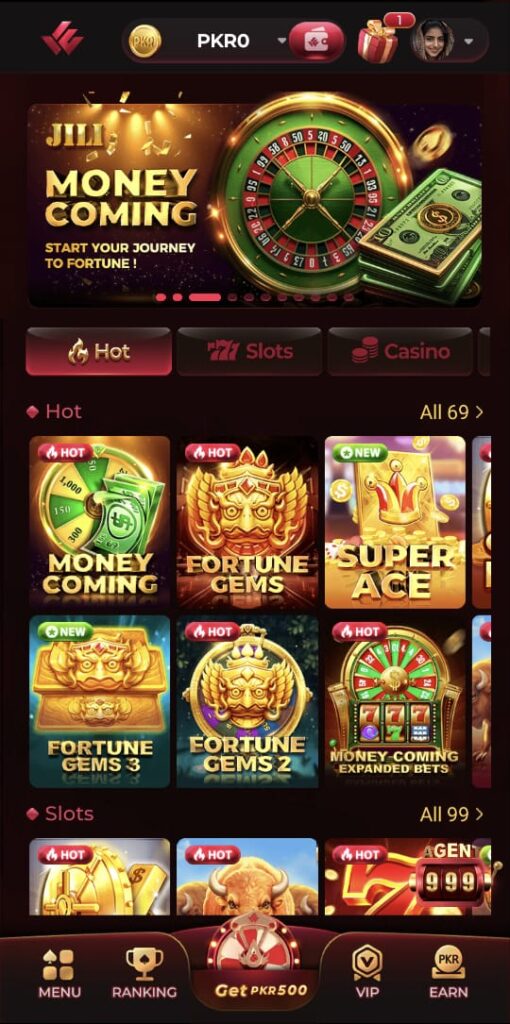The width and height of the screenshot is (510, 1024).
Task: Select the first banner carousel dot
Action: [x=161, y=297]
